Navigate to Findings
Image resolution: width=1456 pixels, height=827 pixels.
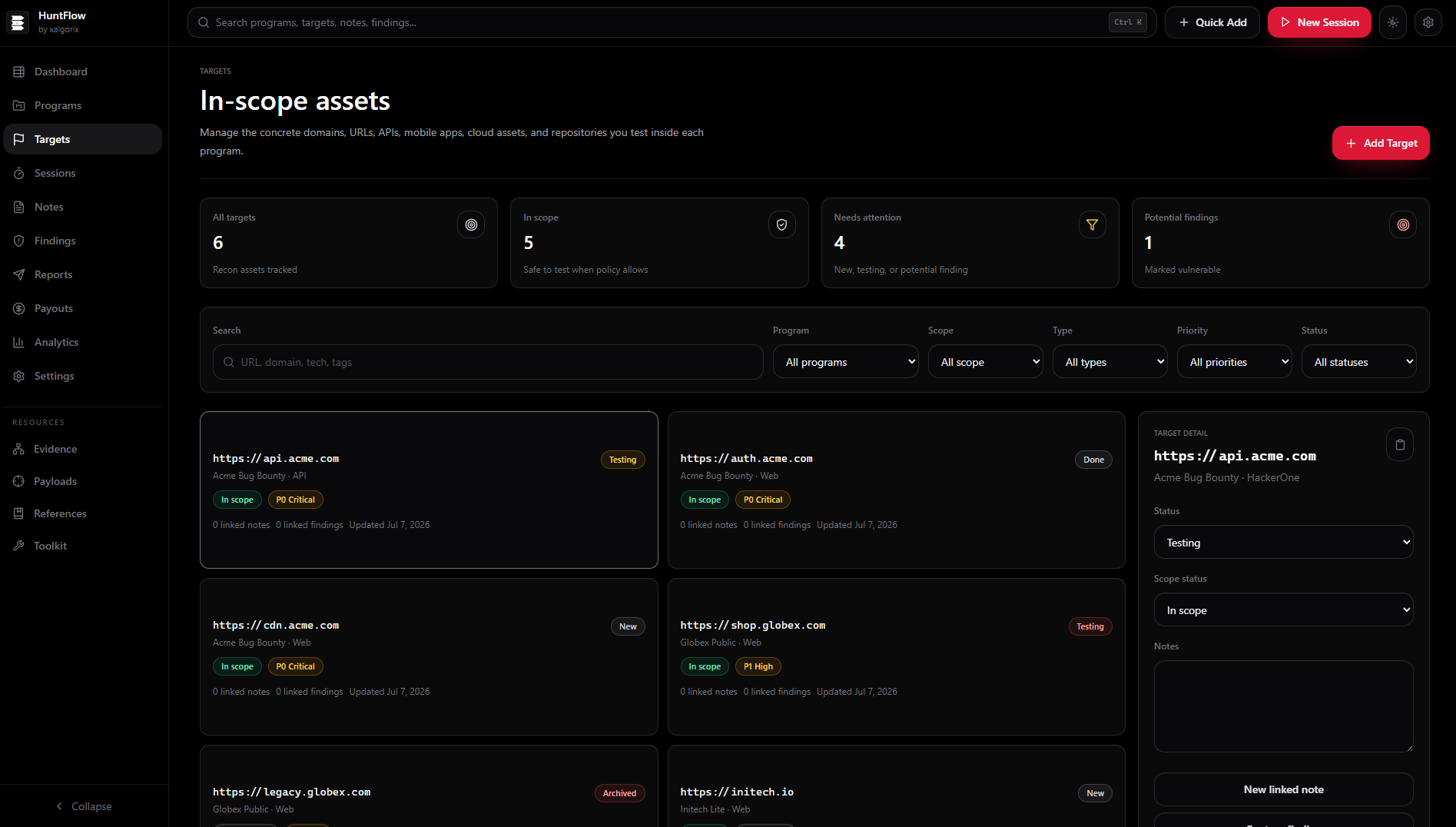(82, 241)
